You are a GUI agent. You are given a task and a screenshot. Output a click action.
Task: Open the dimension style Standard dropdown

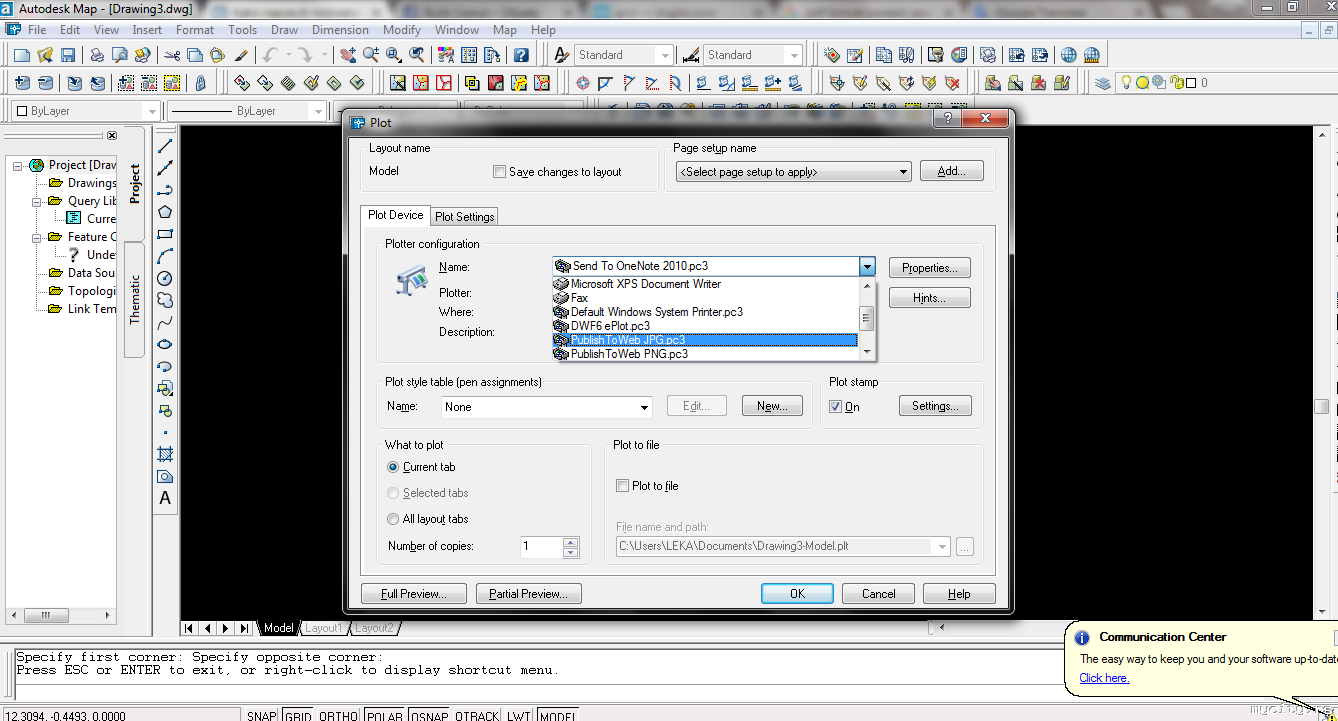(794, 55)
